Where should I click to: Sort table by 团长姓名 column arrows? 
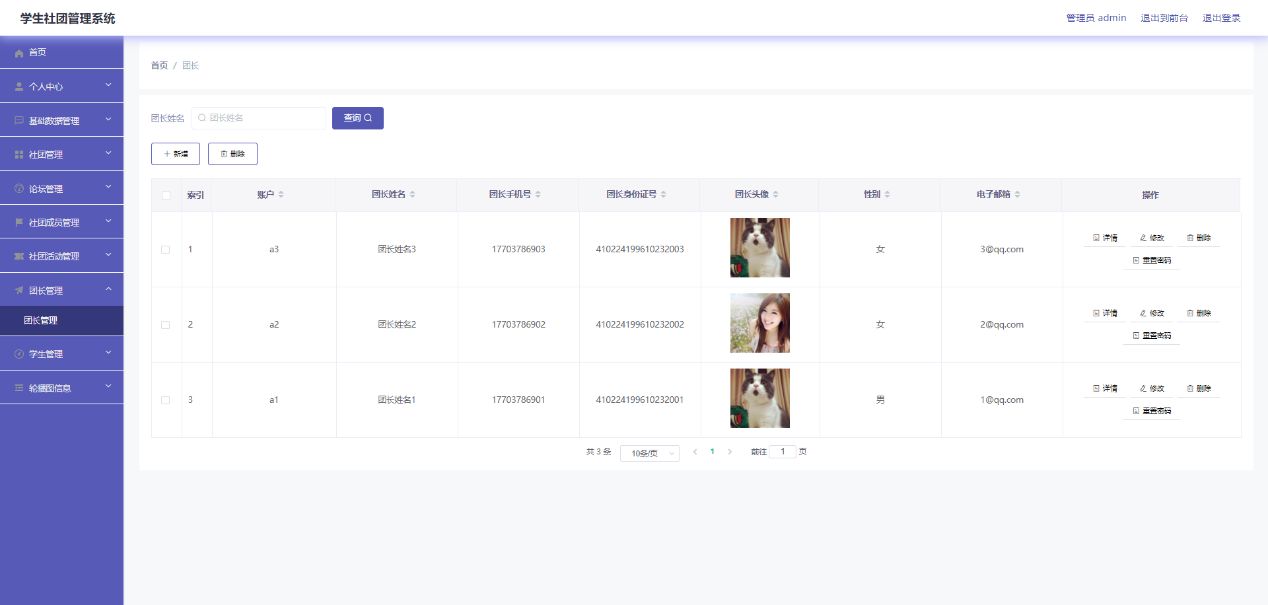coord(412,194)
